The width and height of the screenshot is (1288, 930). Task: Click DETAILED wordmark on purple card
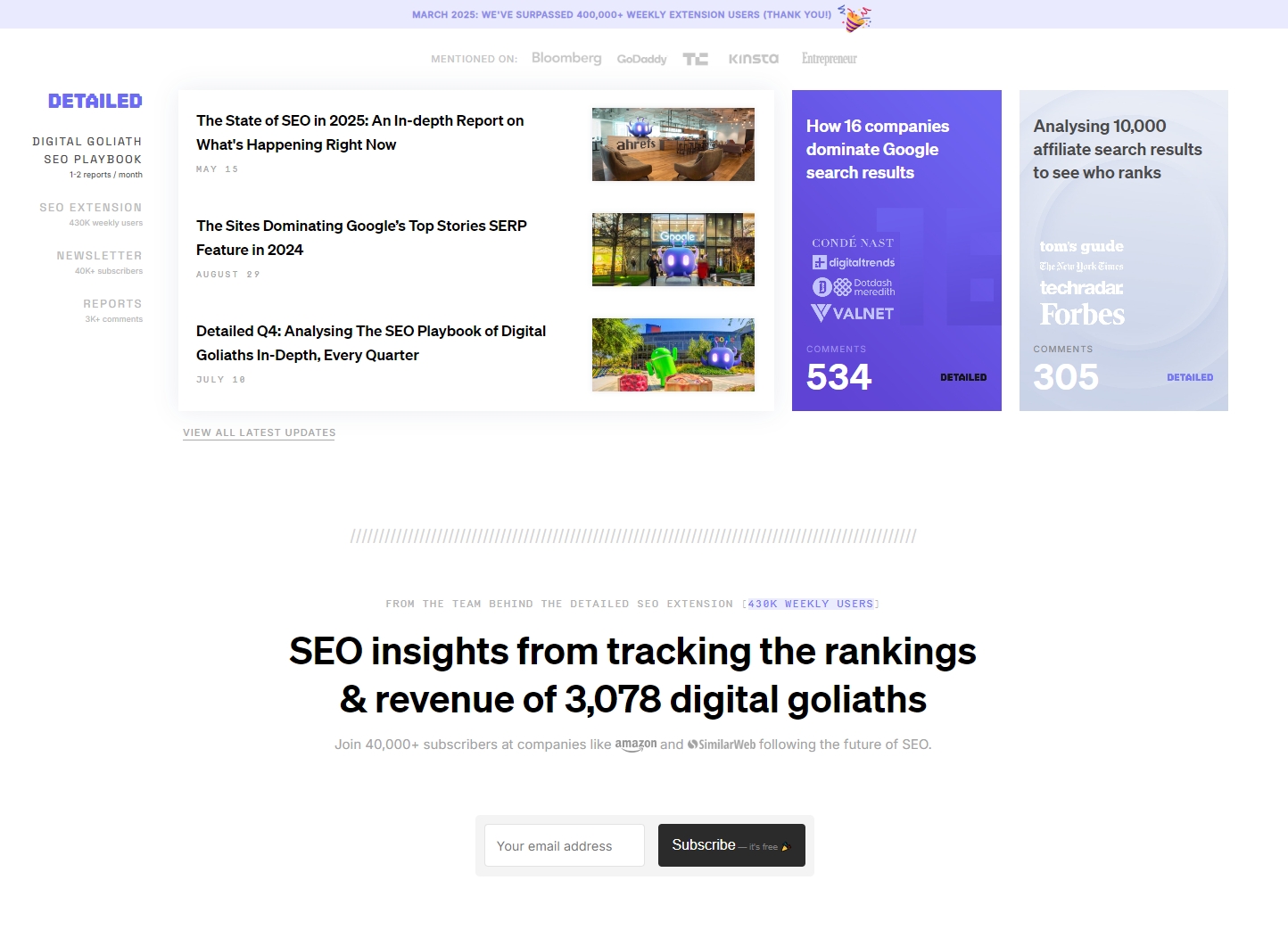pos(963,377)
